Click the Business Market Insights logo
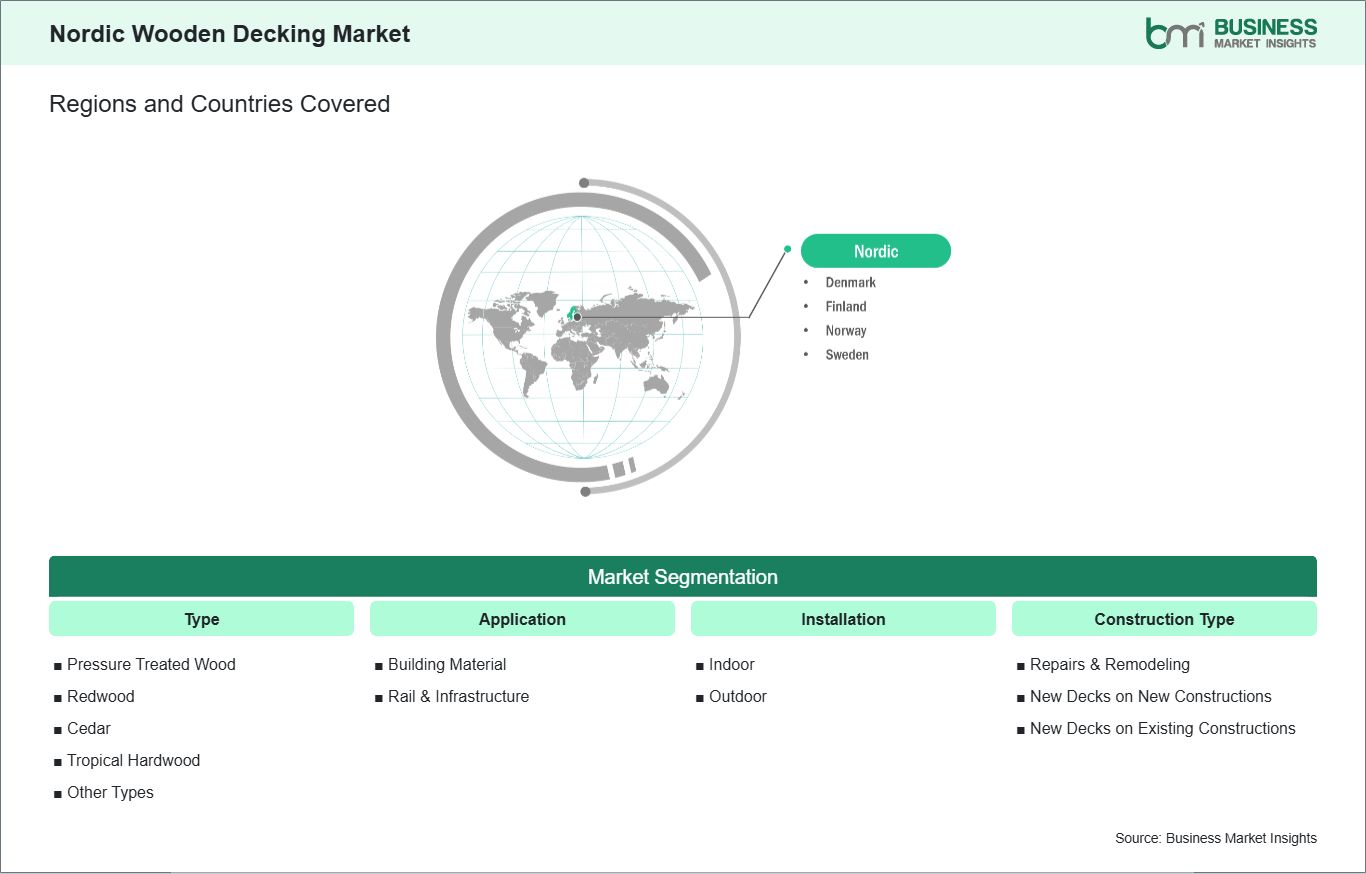Image resolution: width=1366 pixels, height=874 pixels. (x=1231, y=33)
